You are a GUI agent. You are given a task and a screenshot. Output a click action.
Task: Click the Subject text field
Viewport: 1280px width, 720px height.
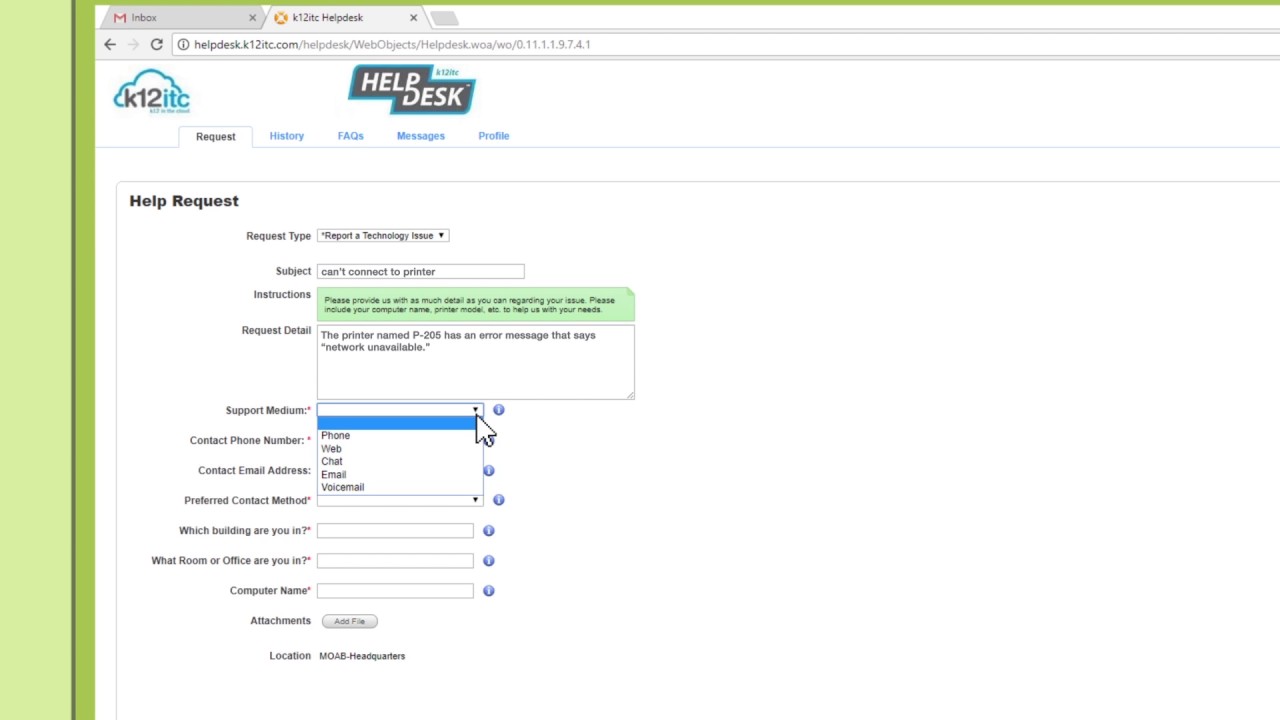coord(420,271)
